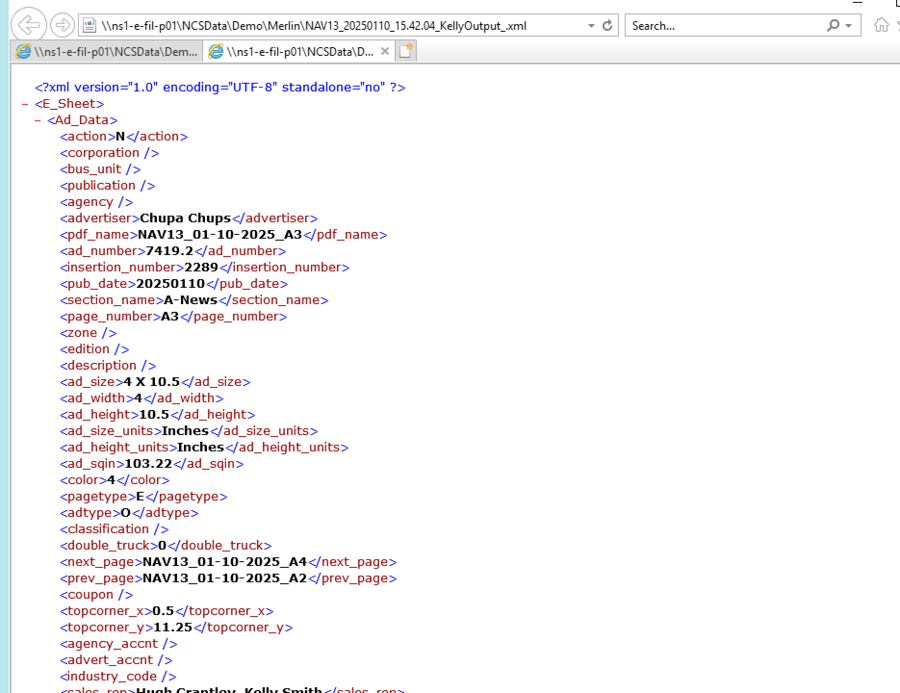The height and width of the screenshot is (693, 900).
Task: Click the browser Back arrow button
Action: click(x=29, y=25)
